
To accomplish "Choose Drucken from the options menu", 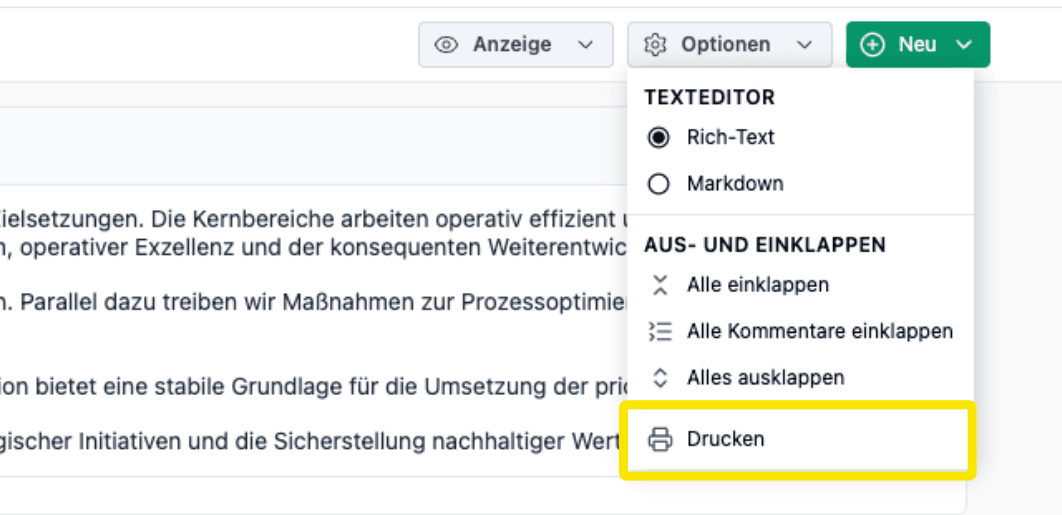I will tap(725, 439).
